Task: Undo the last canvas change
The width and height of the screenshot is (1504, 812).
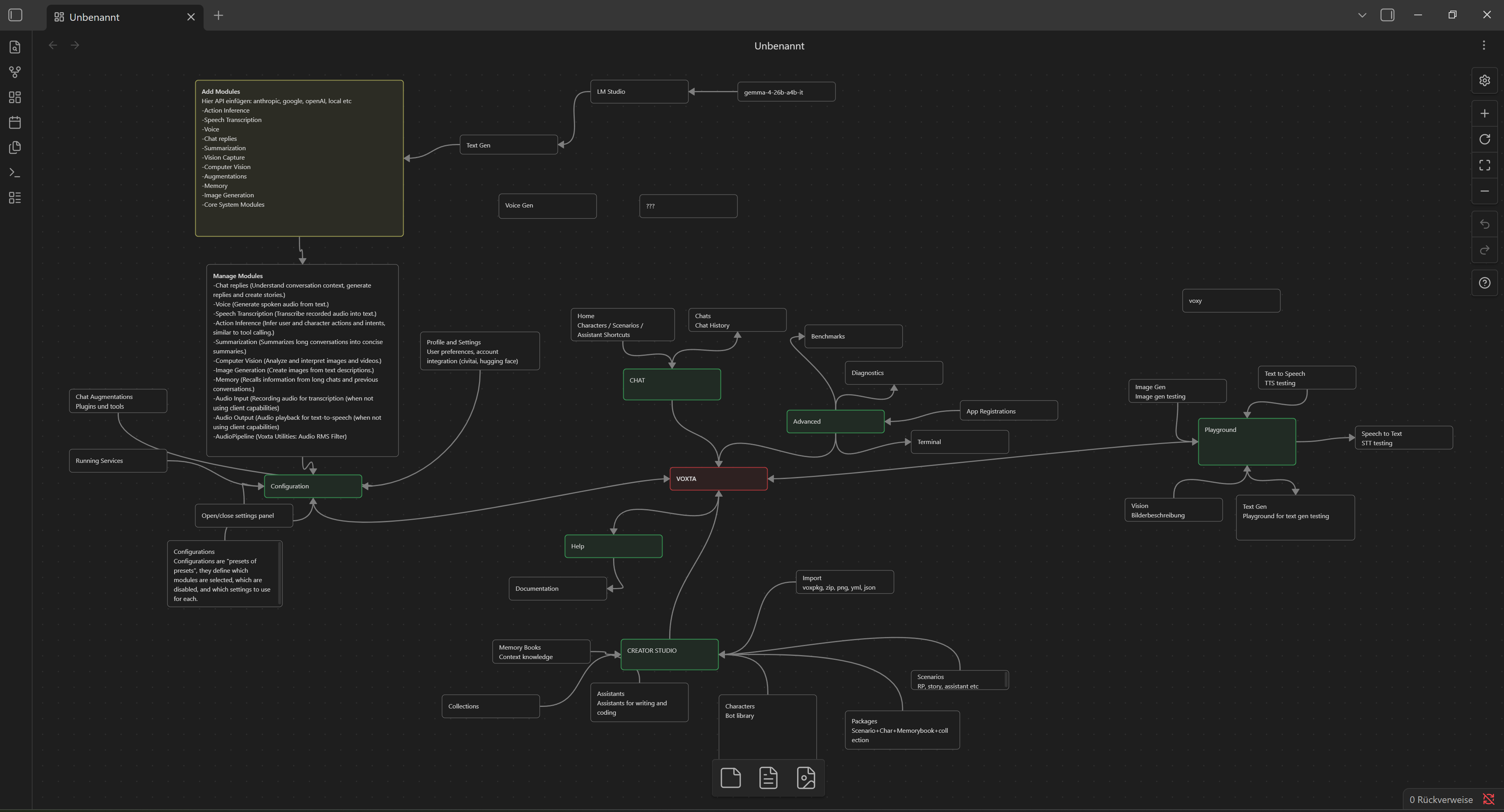Action: pyautogui.click(x=1484, y=224)
